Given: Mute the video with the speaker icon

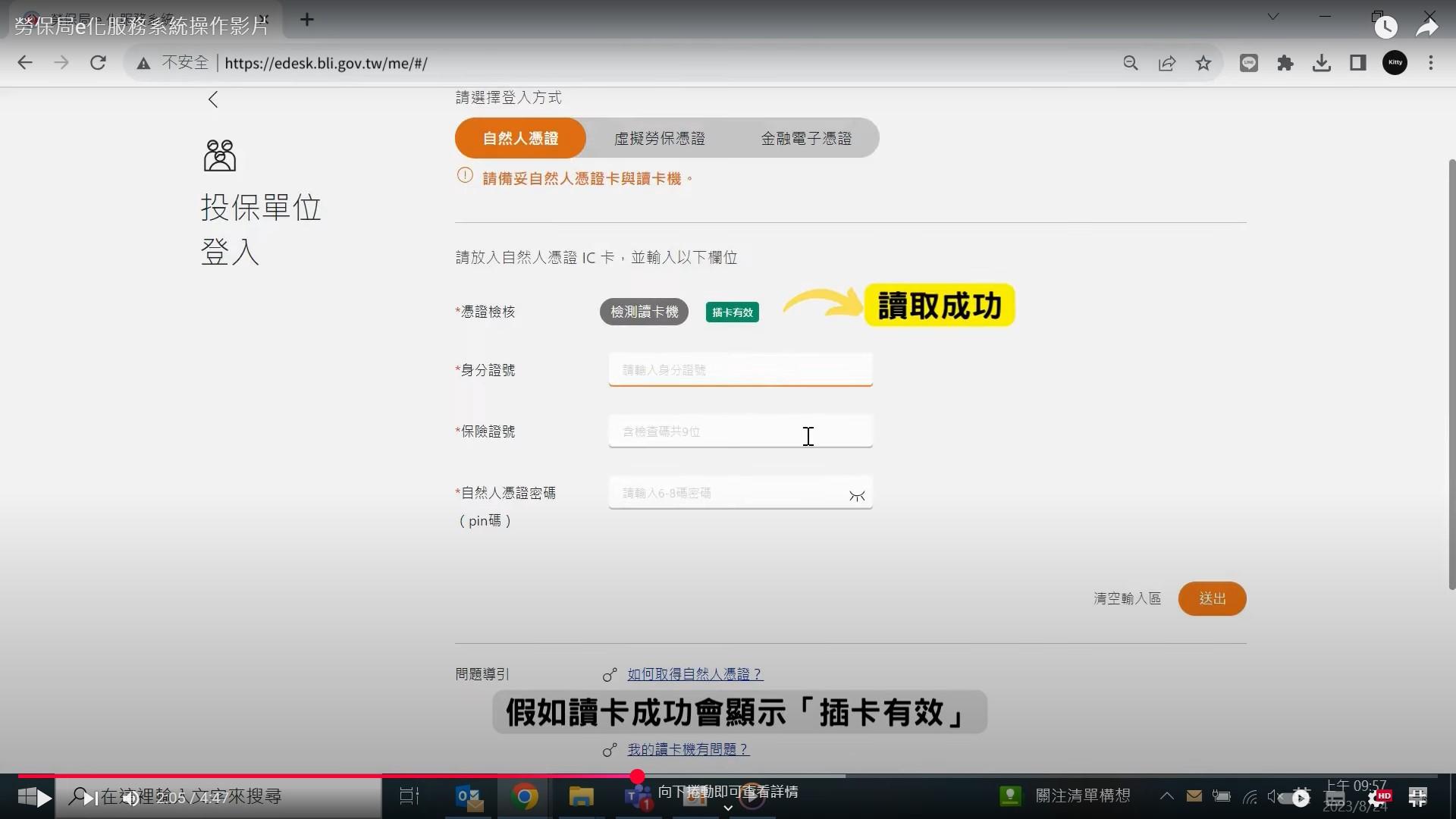Looking at the screenshot, I should click(x=130, y=799).
